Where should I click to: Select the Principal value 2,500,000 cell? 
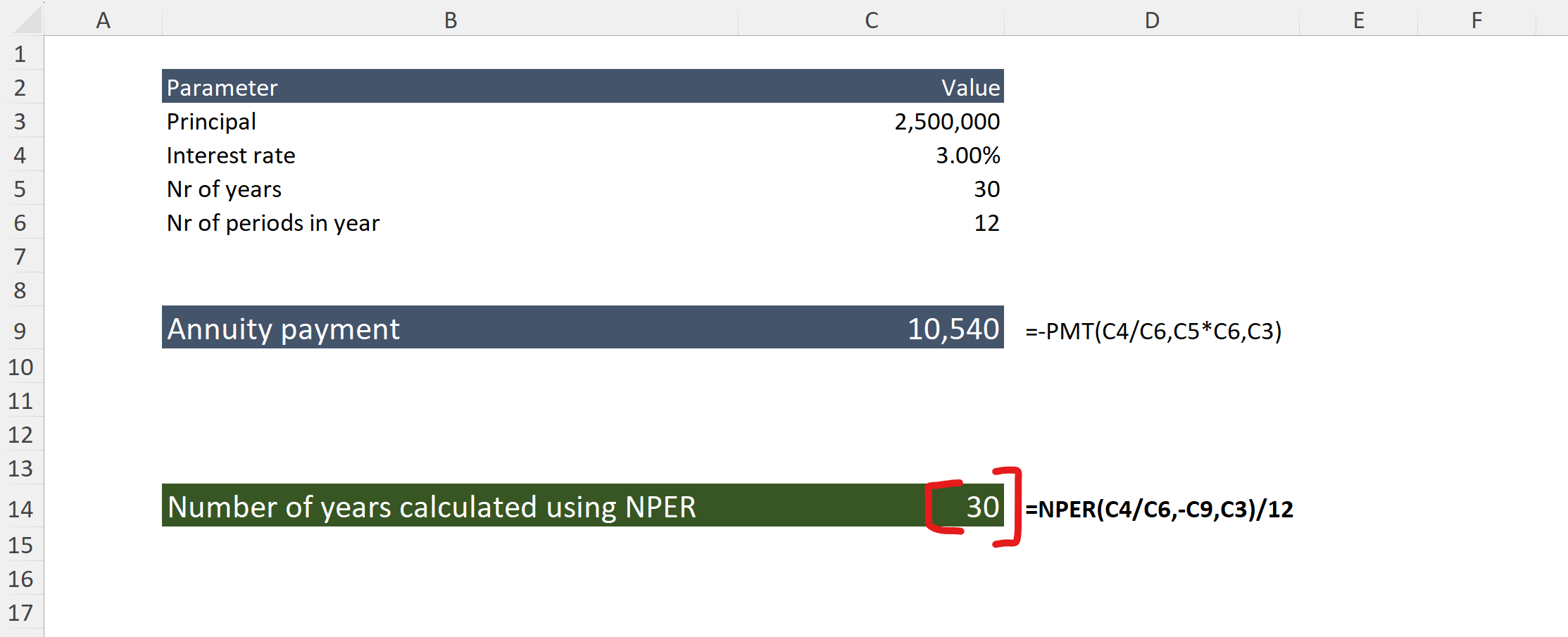coord(946,121)
